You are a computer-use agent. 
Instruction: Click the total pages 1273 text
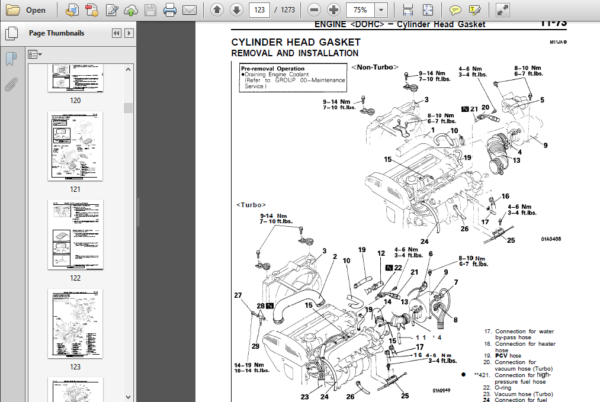(288, 10)
